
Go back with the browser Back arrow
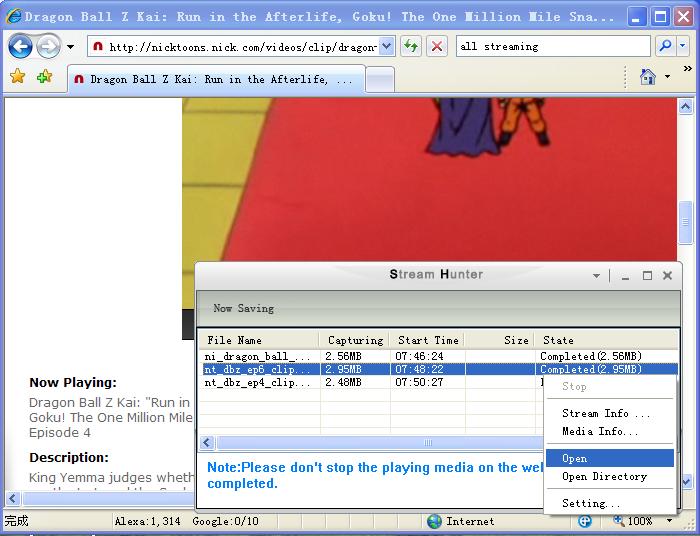tap(21, 46)
